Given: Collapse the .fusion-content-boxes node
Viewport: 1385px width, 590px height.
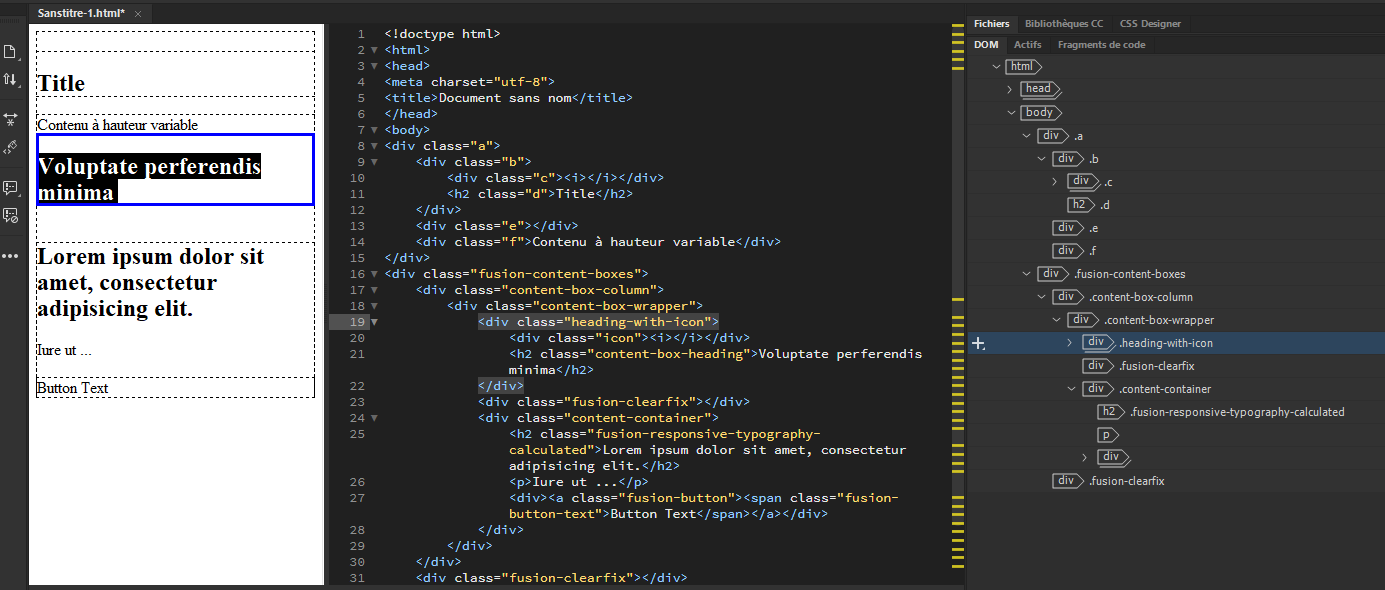Looking at the screenshot, I should [x=1024, y=273].
